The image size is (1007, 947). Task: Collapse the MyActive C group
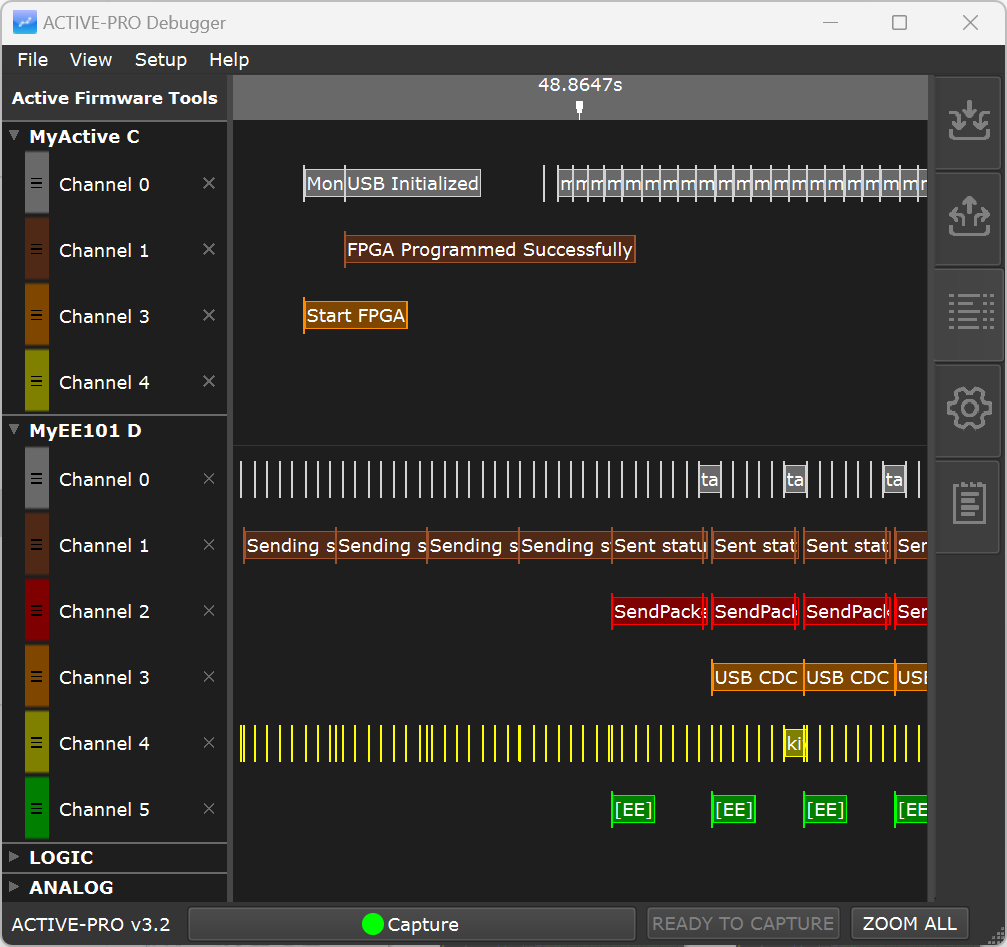pyautogui.click(x=14, y=136)
